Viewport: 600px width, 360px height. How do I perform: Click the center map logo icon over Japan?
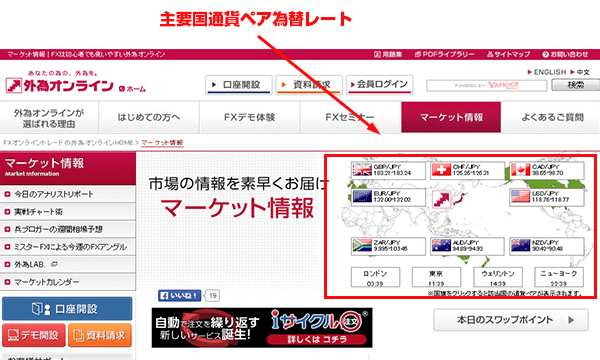pyautogui.click(x=442, y=199)
